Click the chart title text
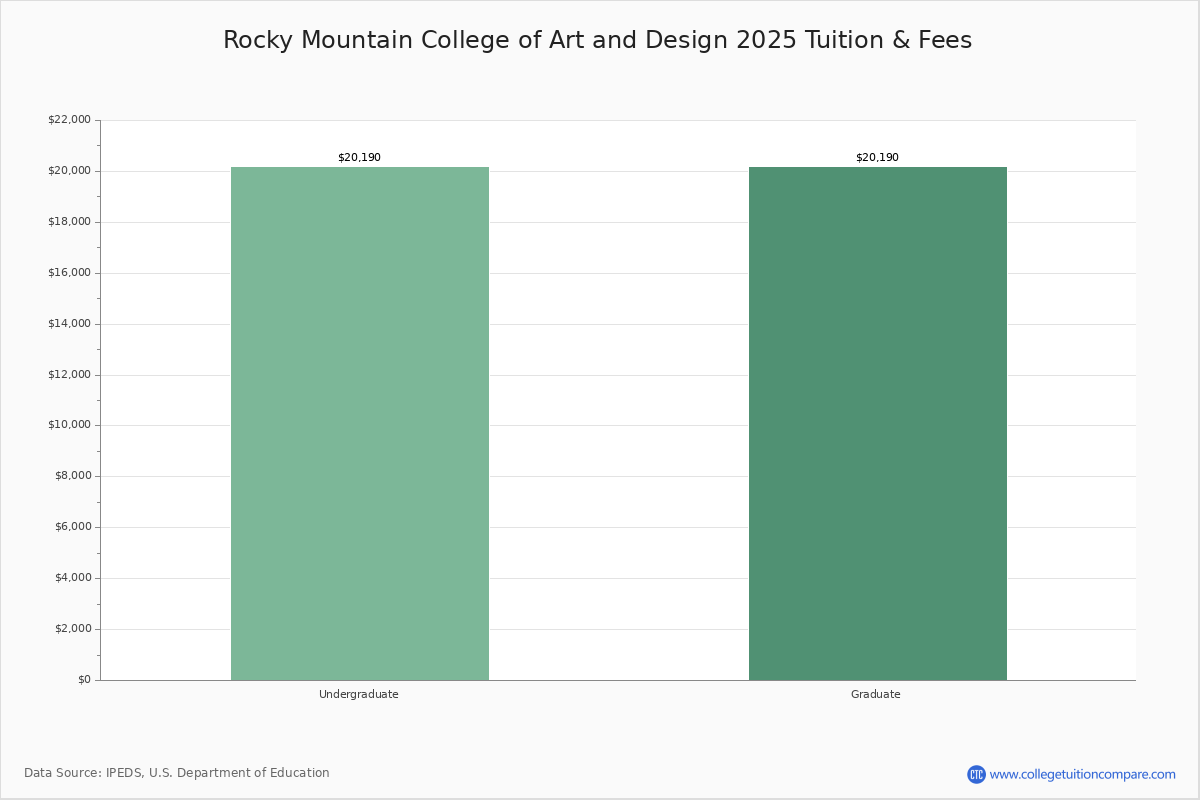This screenshot has width=1200, height=800. [x=597, y=40]
